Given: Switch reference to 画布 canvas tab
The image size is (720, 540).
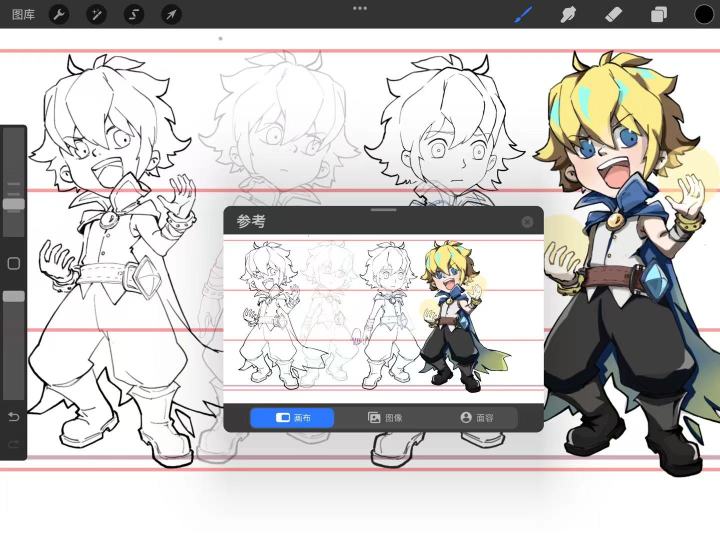Looking at the screenshot, I should pyautogui.click(x=292, y=418).
